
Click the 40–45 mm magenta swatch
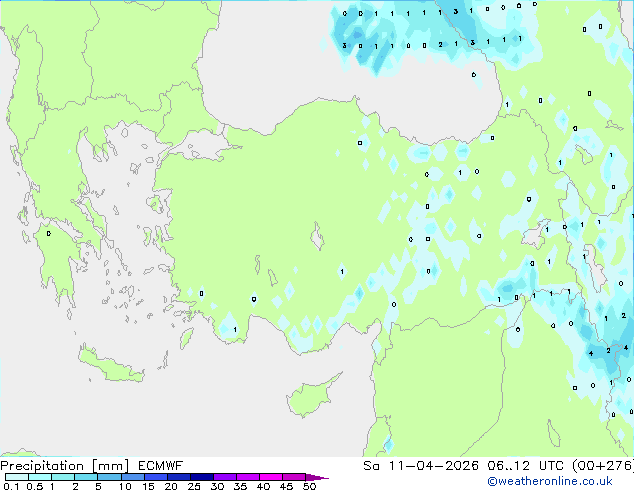click(271, 477)
